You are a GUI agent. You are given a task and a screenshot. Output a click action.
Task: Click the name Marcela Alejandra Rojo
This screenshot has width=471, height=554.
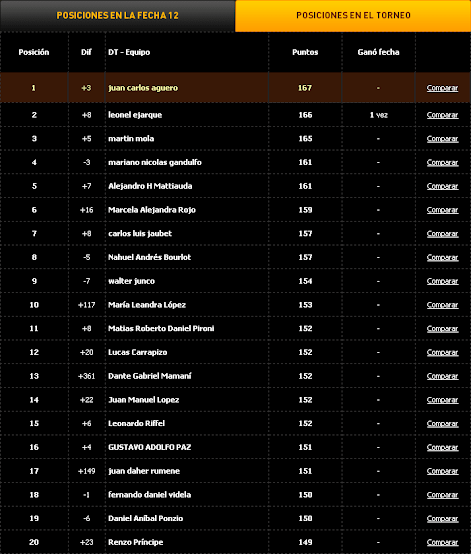pyautogui.click(x=152, y=210)
